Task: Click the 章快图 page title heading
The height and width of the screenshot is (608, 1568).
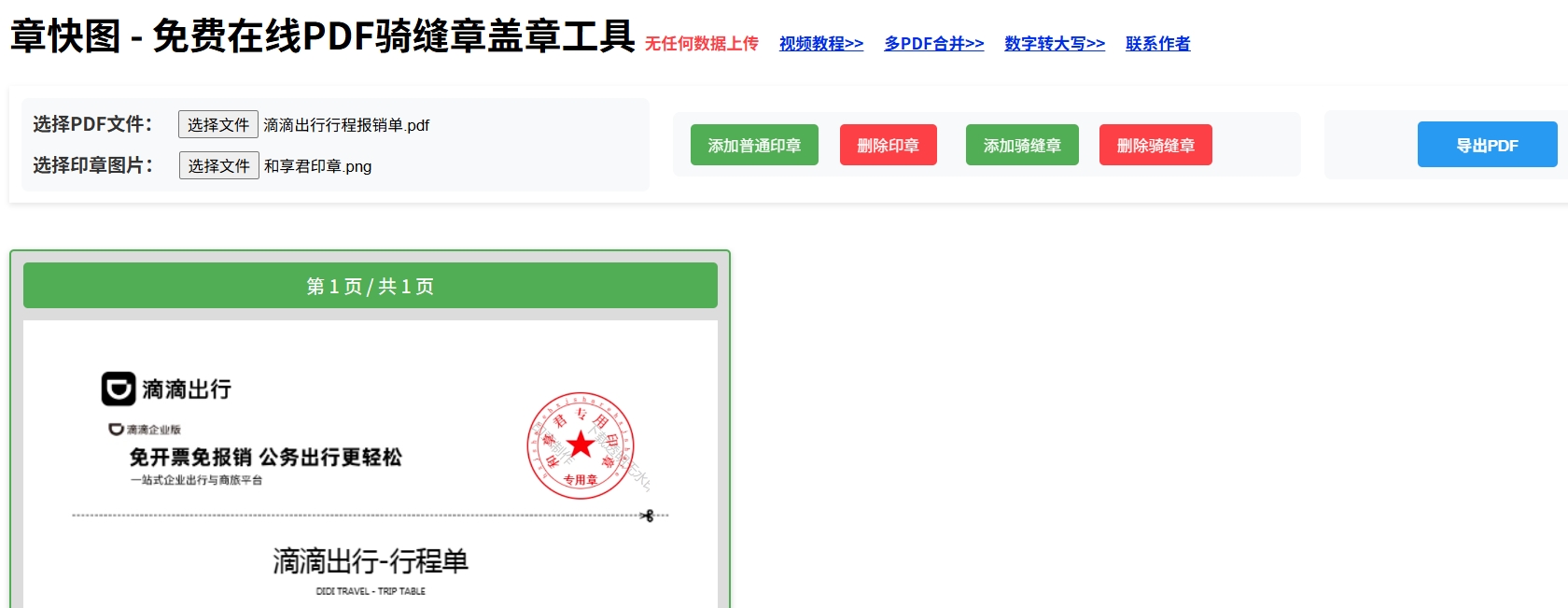Action: point(322,36)
